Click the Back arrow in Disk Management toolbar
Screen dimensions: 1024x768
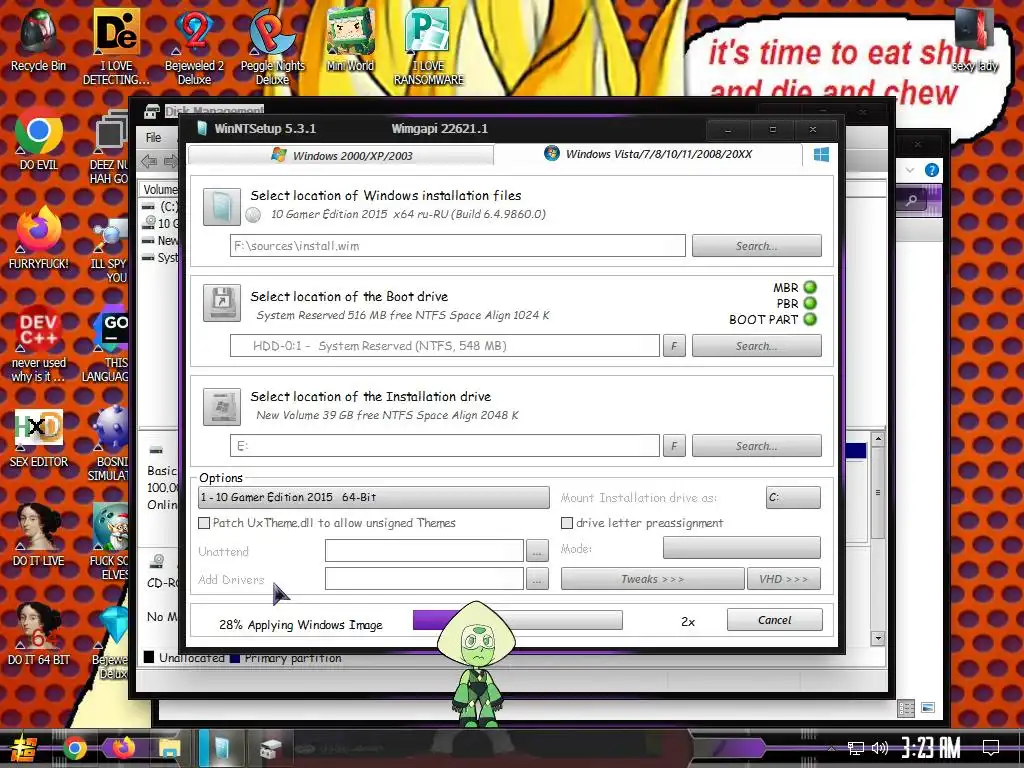coord(149,161)
